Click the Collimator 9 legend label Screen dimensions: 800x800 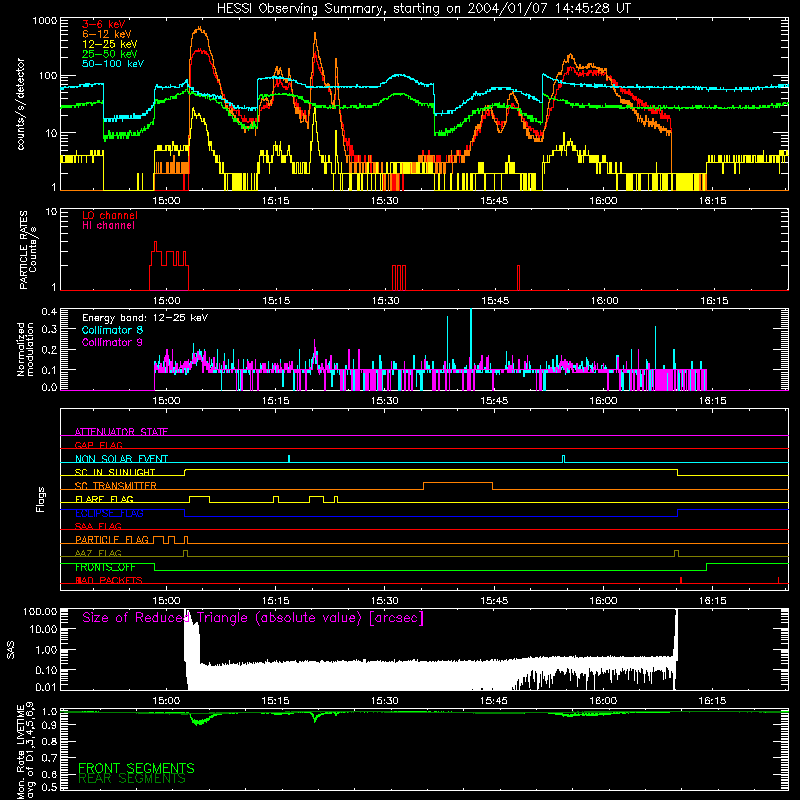point(112,342)
